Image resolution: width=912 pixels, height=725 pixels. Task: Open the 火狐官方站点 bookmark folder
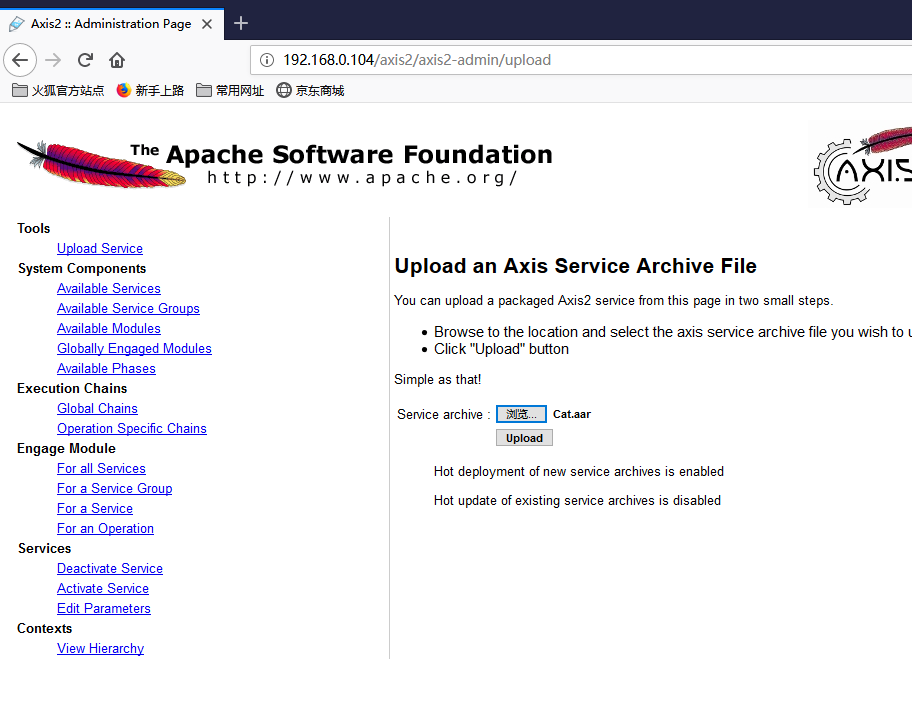58,90
